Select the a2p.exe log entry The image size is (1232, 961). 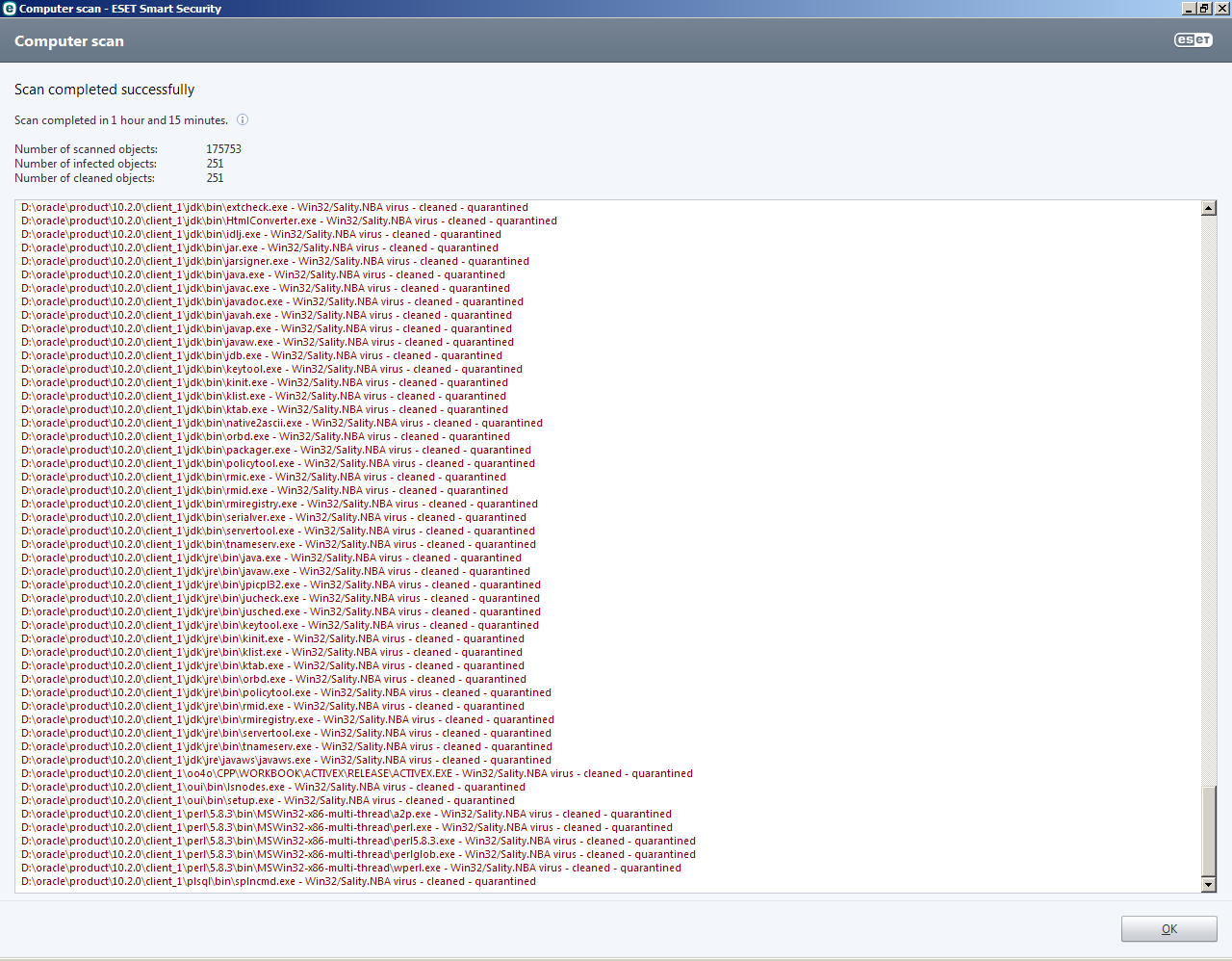tap(346, 814)
